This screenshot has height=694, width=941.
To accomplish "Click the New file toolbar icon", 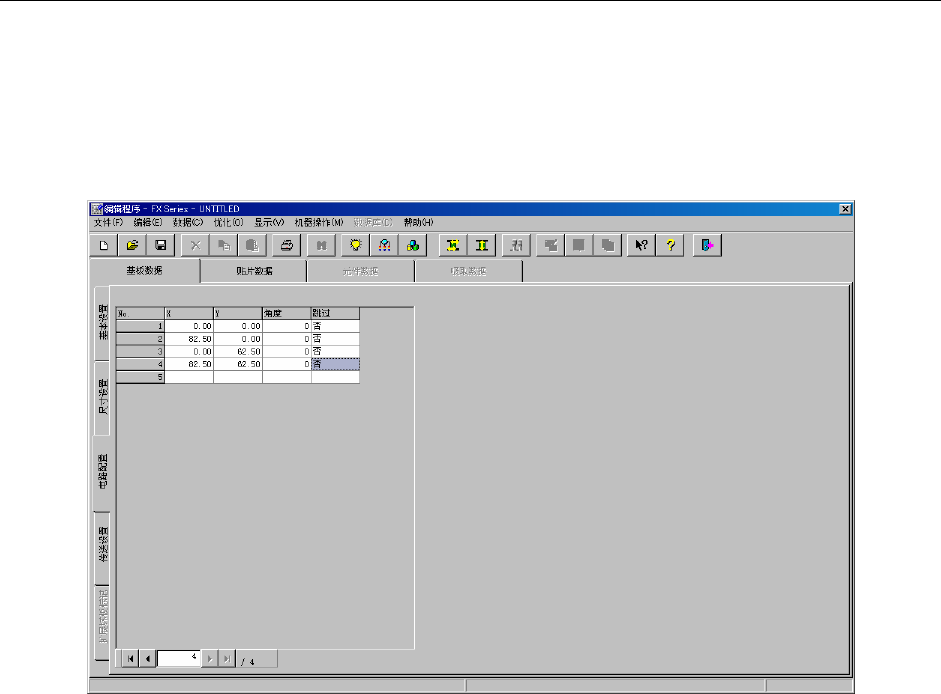I will 104,245.
